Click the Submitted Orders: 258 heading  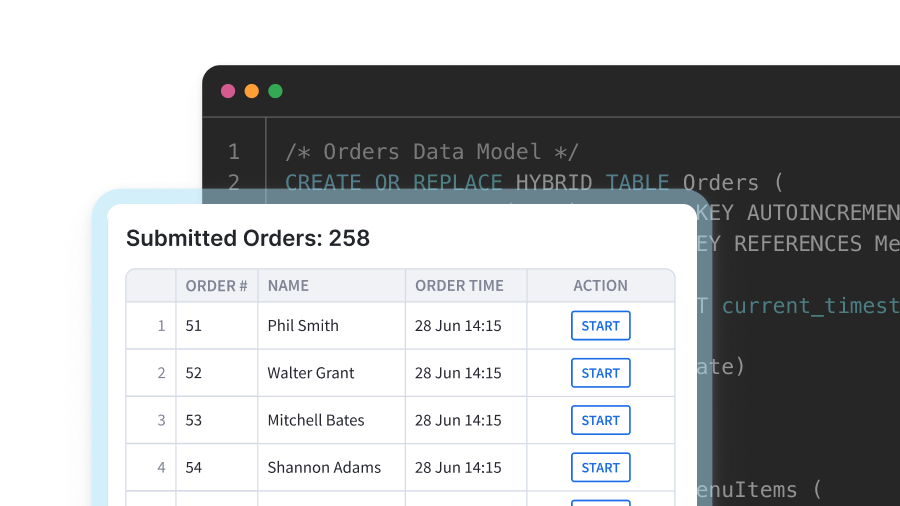pyautogui.click(x=248, y=238)
